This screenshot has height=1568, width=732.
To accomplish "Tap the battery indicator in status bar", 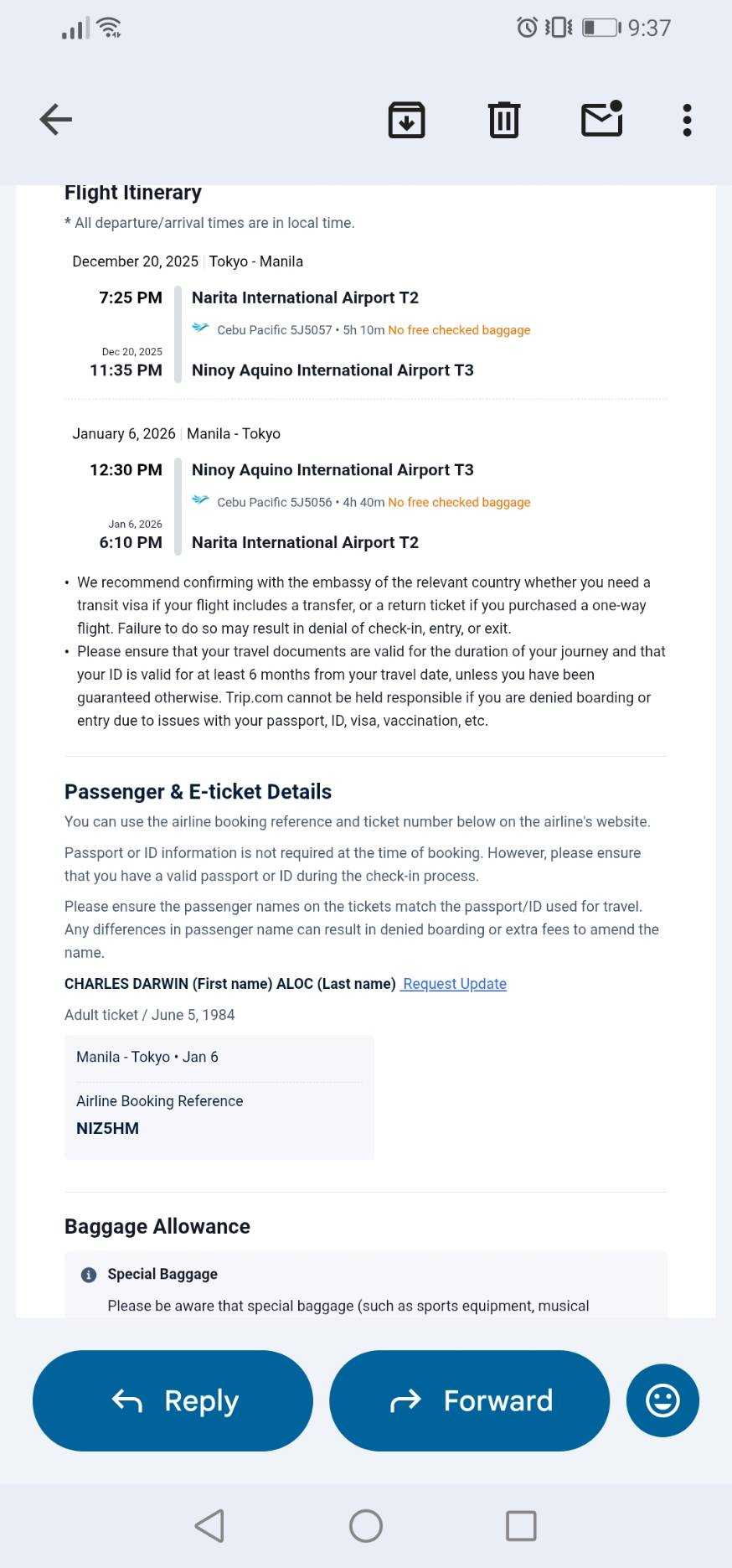I will tap(601, 28).
